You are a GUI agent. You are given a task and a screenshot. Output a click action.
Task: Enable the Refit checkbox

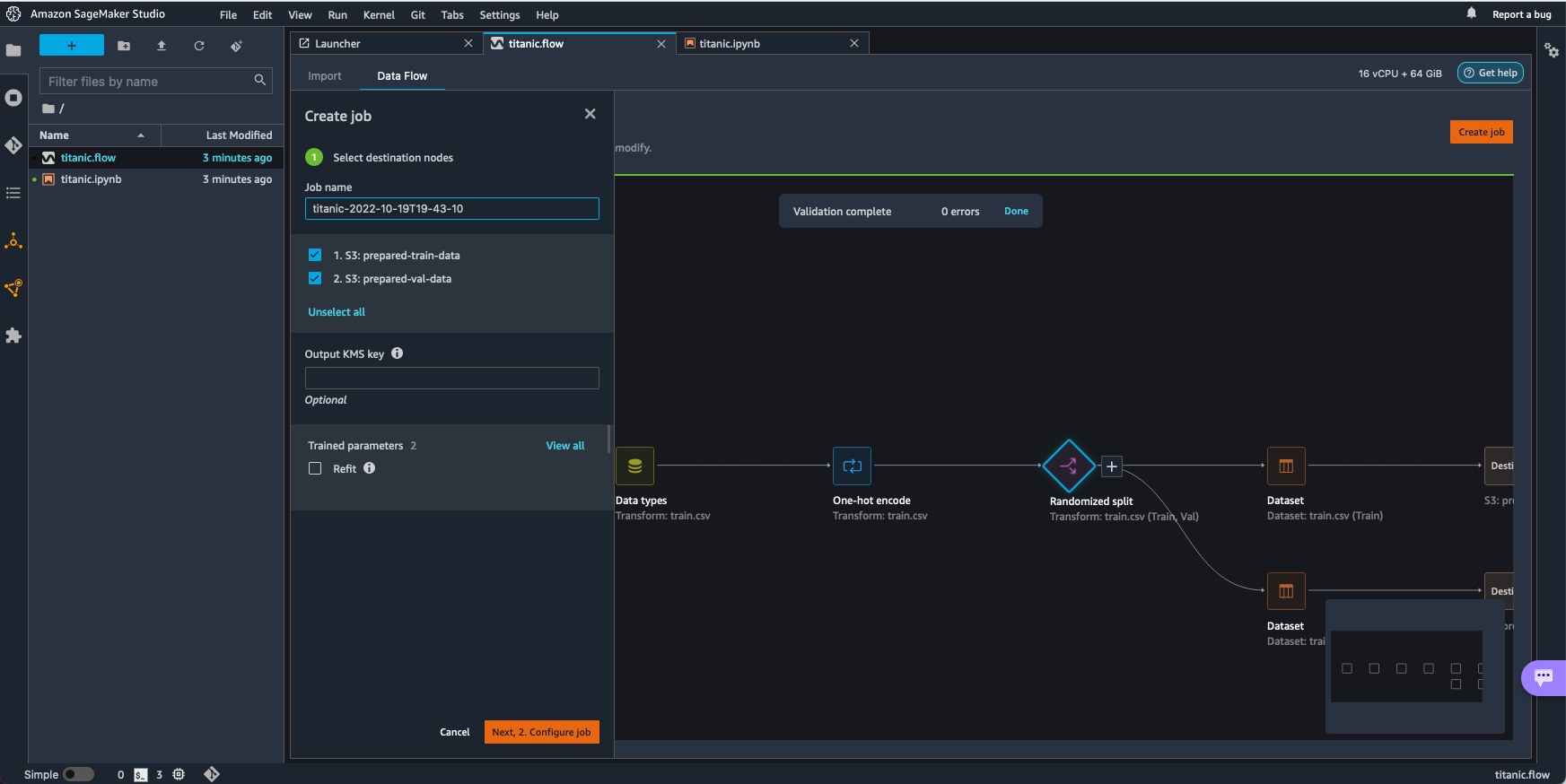[x=315, y=468]
